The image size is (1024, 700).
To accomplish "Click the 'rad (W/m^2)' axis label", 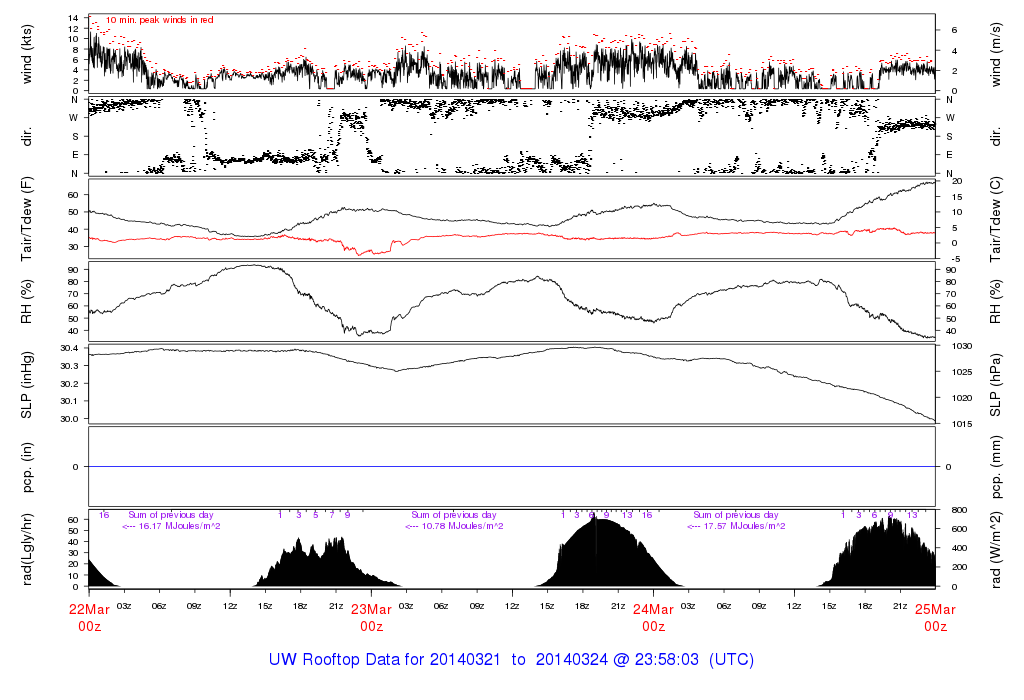I will (994, 549).
